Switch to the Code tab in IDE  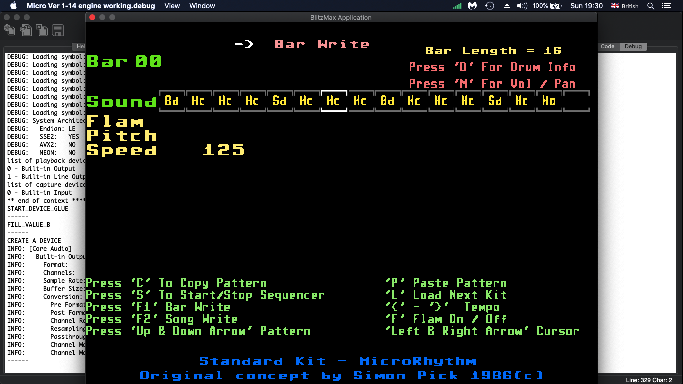pos(608,46)
